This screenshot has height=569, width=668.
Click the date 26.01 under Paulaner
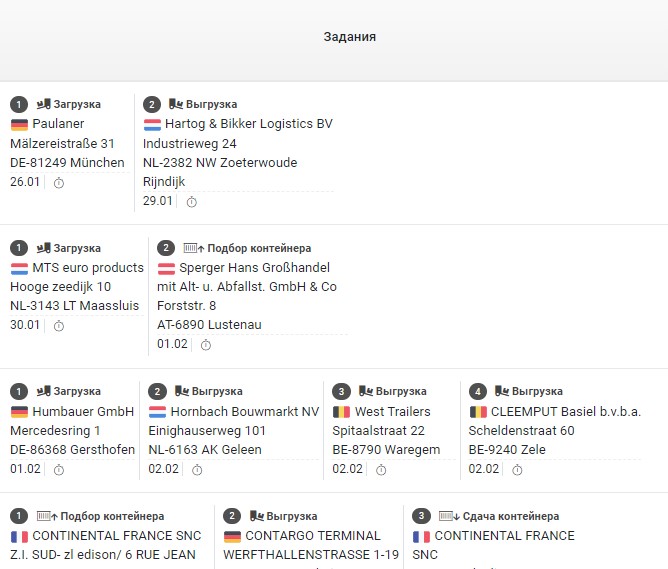pos(25,182)
